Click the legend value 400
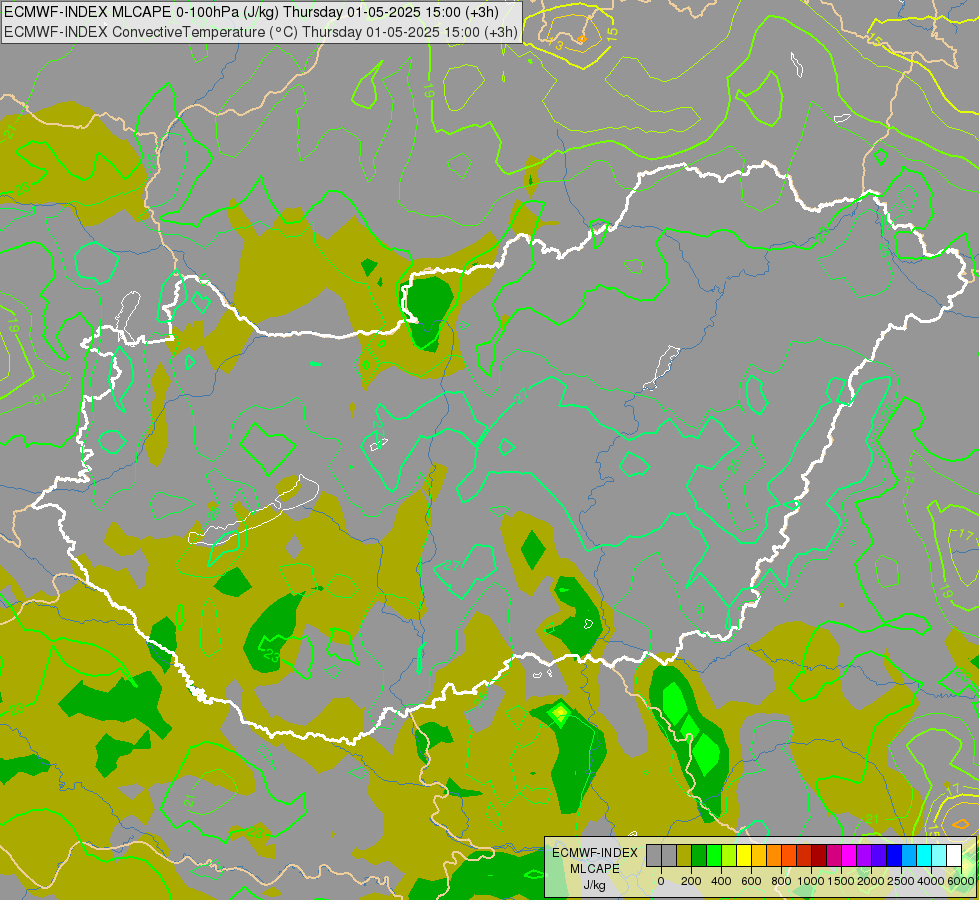The width and height of the screenshot is (979, 900). coord(721,881)
